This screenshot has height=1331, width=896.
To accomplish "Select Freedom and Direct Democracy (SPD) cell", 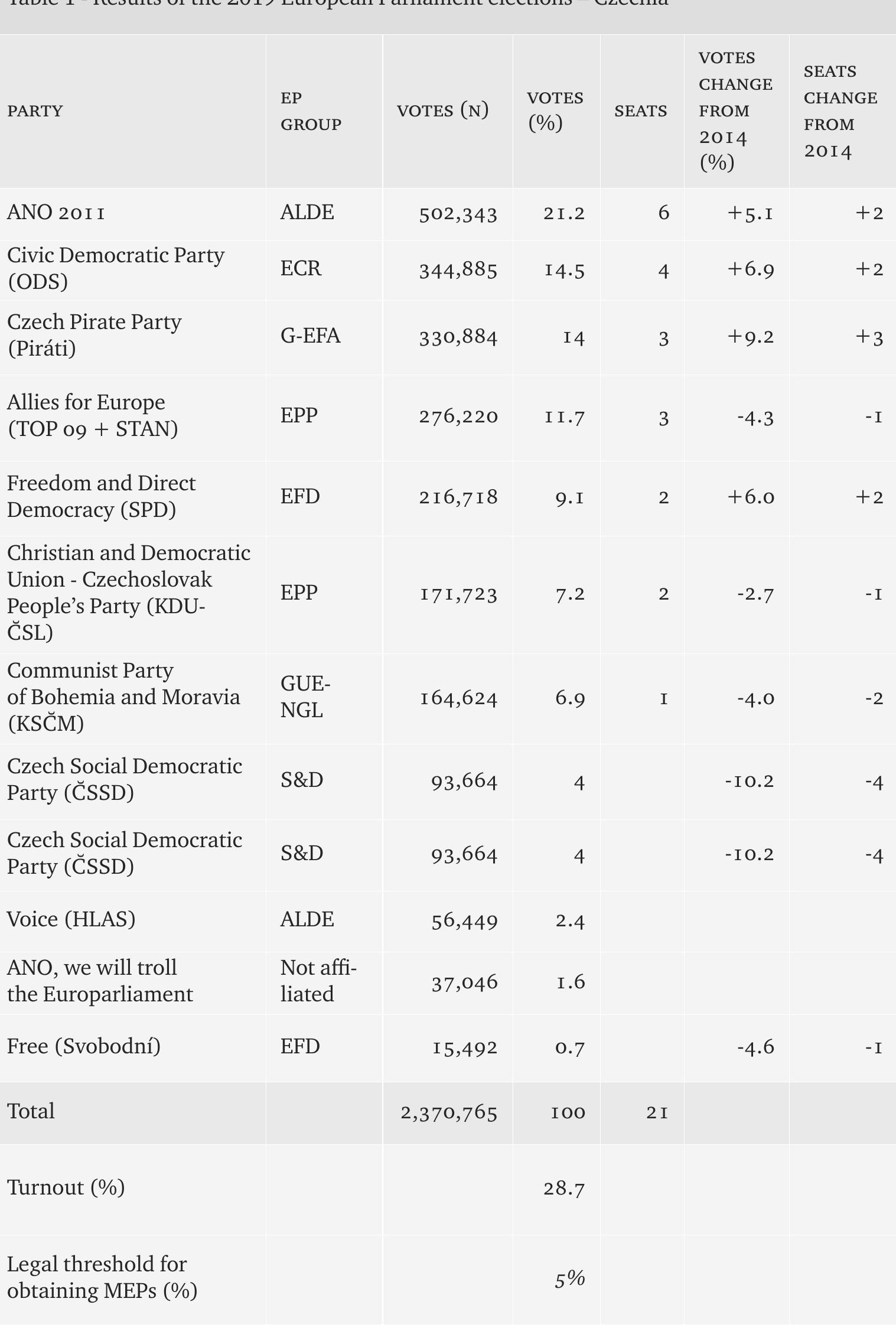I will tap(101, 496).
